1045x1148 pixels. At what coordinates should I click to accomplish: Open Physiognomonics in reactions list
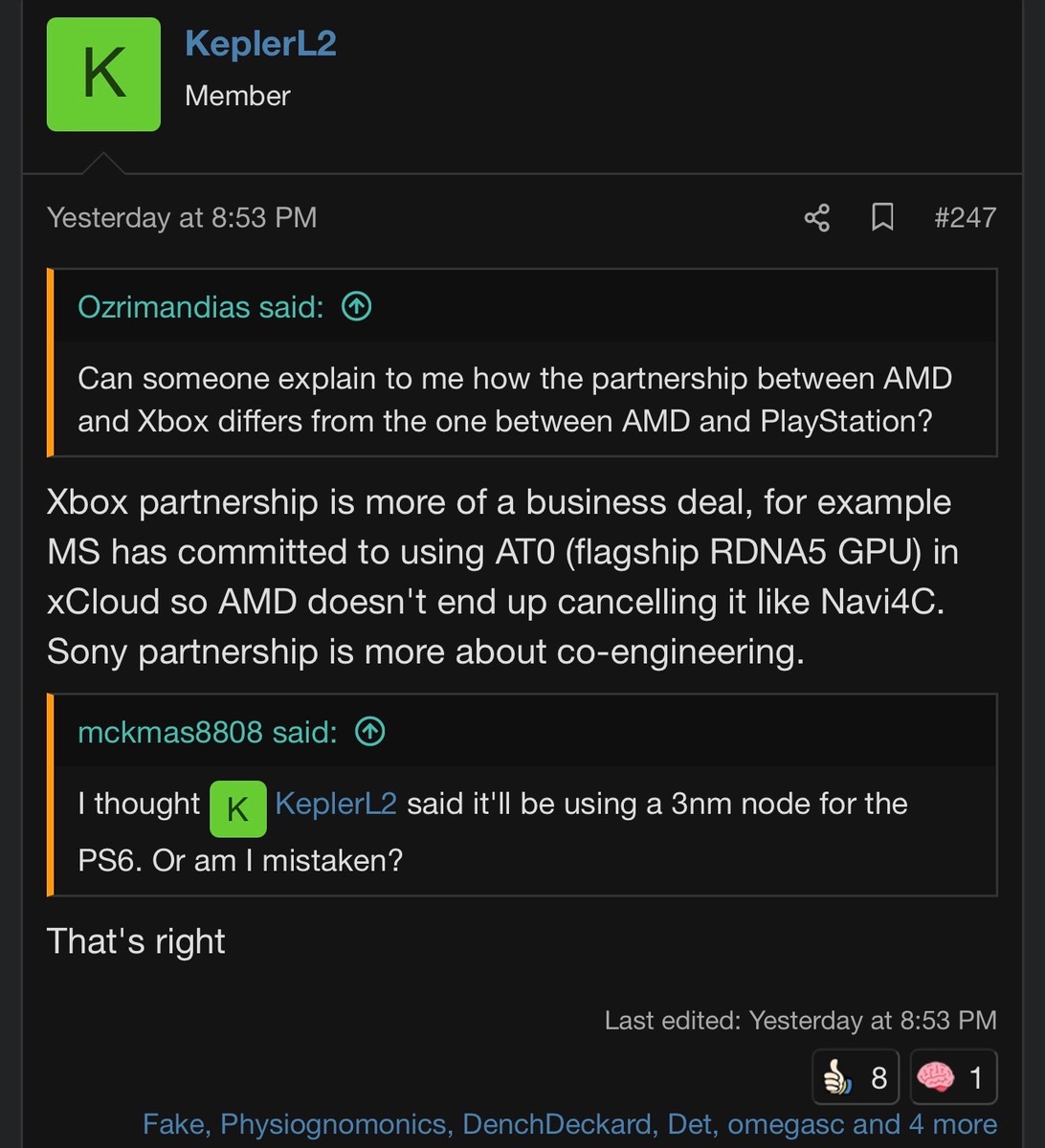tap(333, 1124)
